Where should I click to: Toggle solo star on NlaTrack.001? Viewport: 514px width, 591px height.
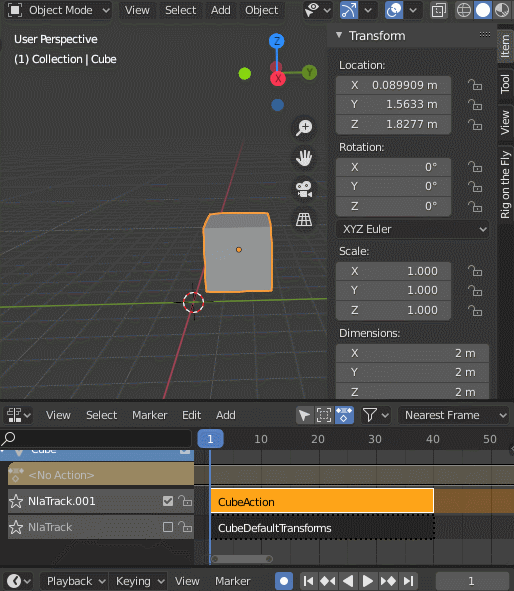[16, 501]
